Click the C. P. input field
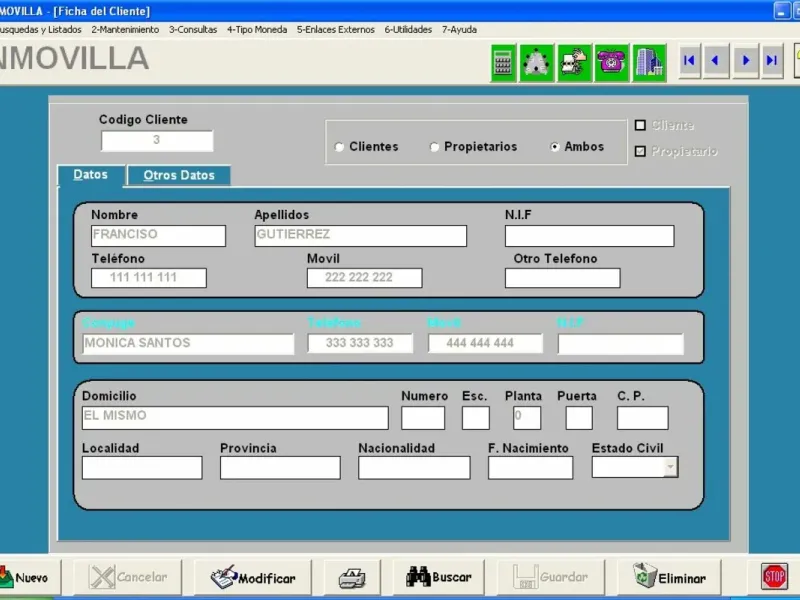 click(642, 418)
